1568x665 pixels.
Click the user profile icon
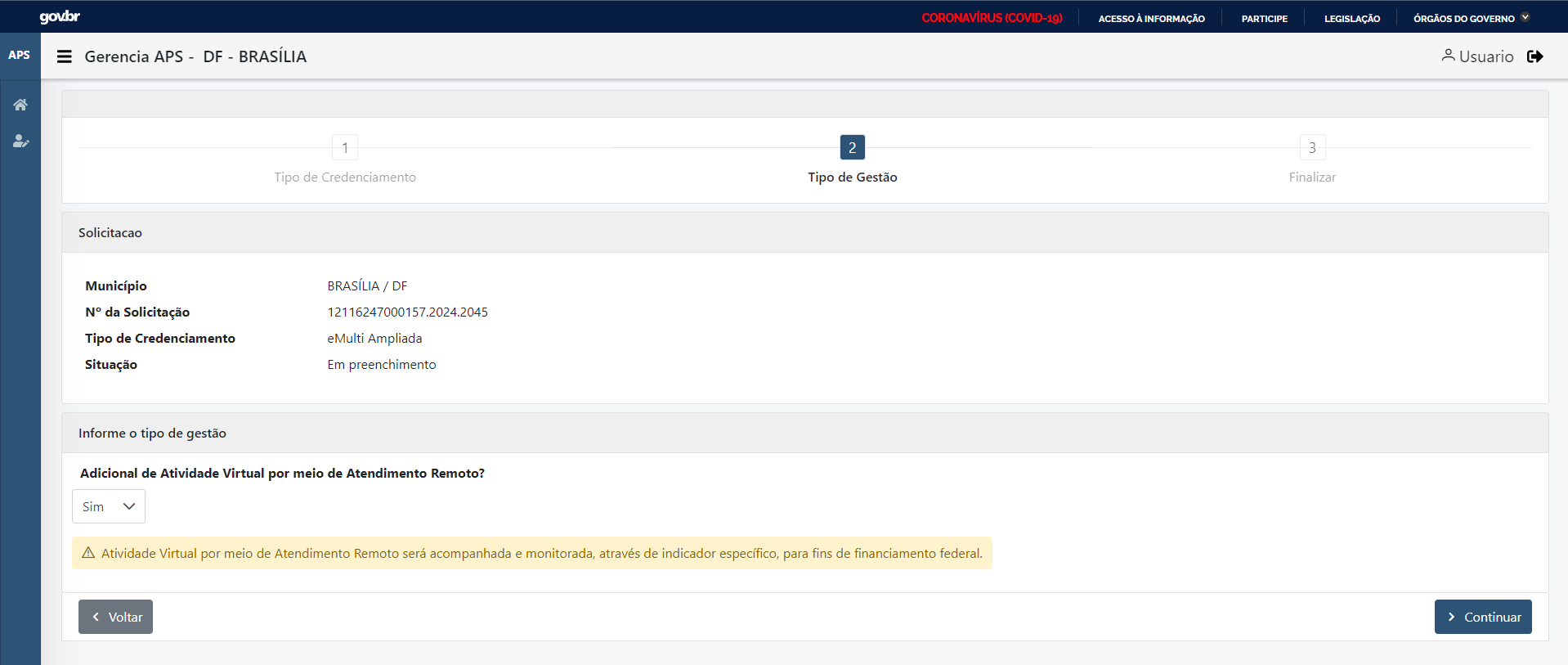pos(1448,56)
